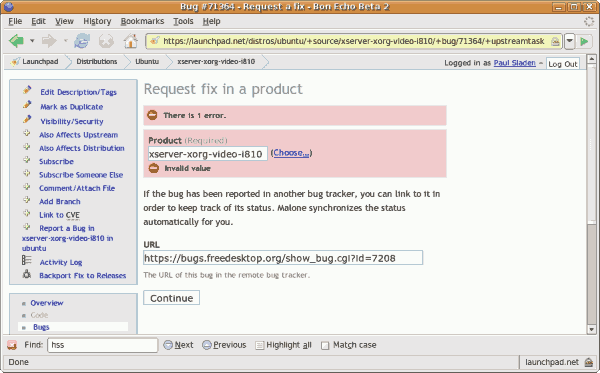600x373 pixels.
Task: Click the pencil icon beside Visibility/Security
Action: coord(27,119)
